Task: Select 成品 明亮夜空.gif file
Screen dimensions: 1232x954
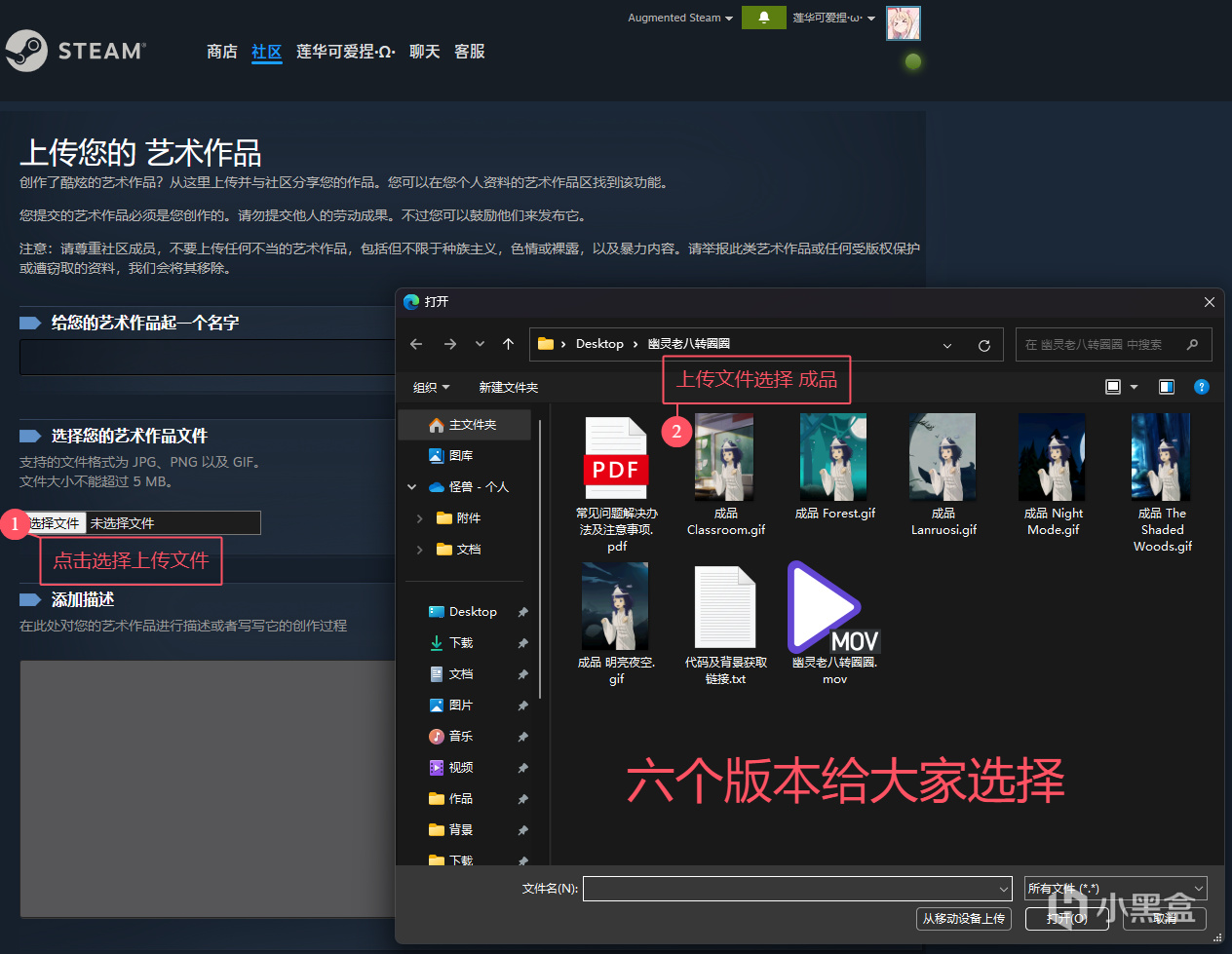Action: (616, 625)
